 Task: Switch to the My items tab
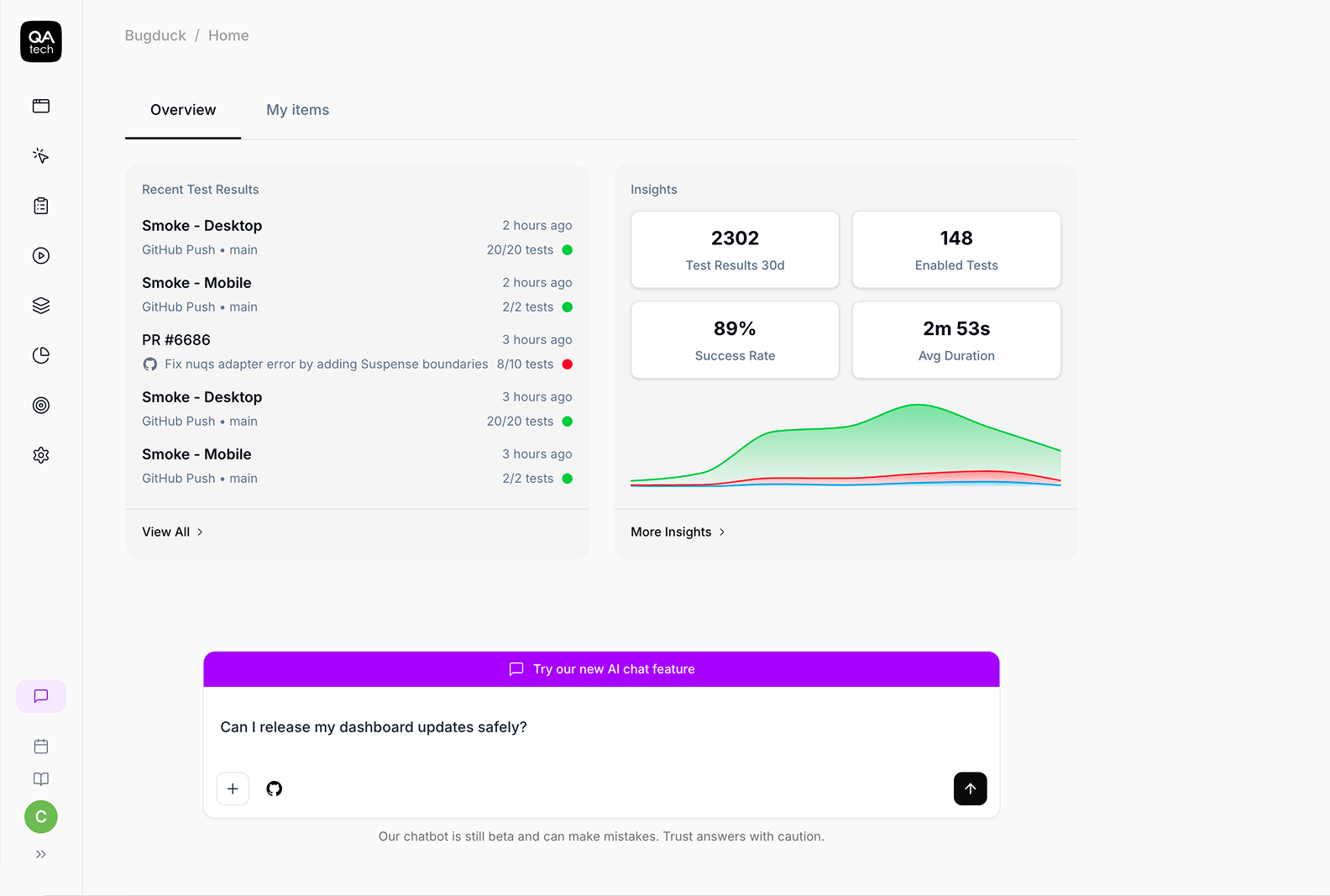(x=298, y=110)
